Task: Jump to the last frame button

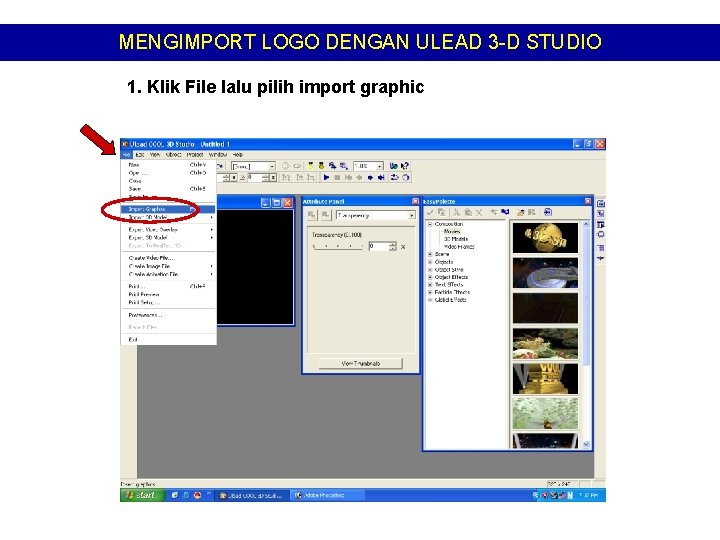Action: tap(381, 177)
